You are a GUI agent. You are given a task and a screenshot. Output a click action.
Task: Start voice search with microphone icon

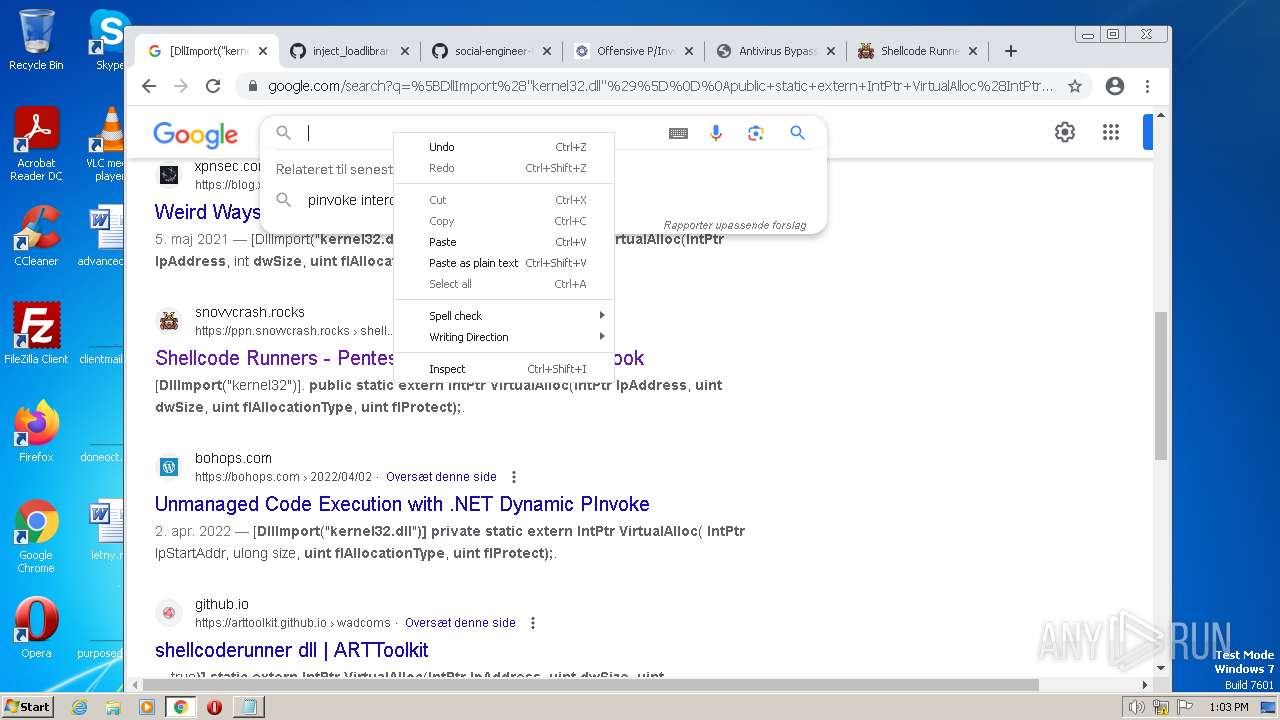pyautogui.click(x=716, y=133)
